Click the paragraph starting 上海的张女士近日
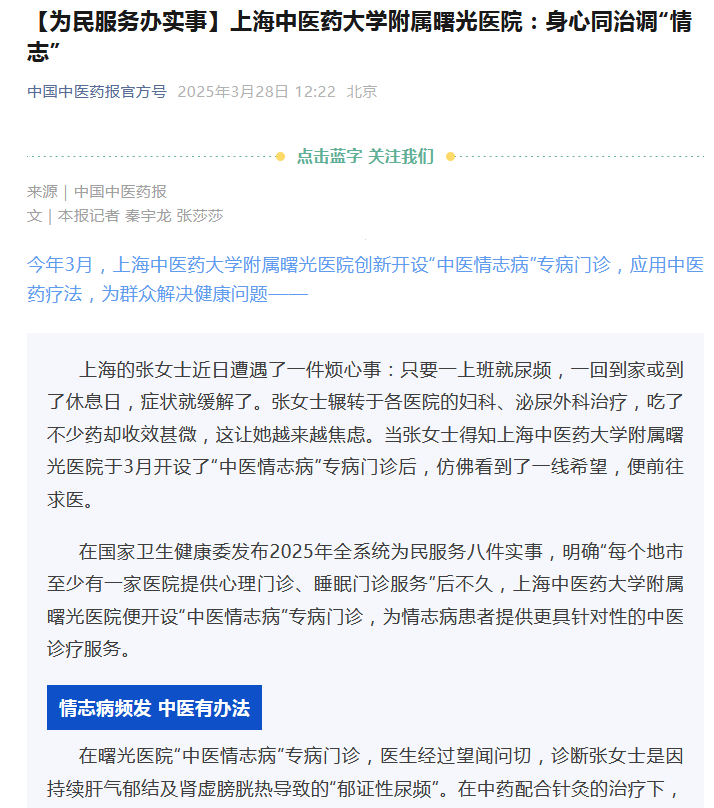Image resolution: width=714 pixels, height=808 pixels. [x=365, y=434]
